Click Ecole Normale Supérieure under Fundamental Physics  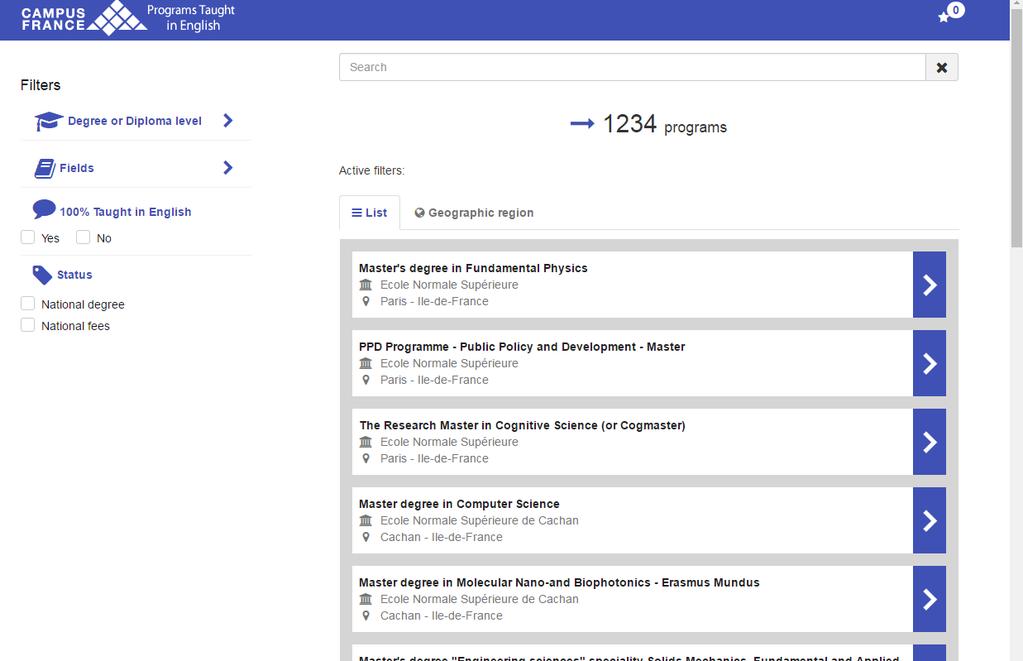[449, 284]
